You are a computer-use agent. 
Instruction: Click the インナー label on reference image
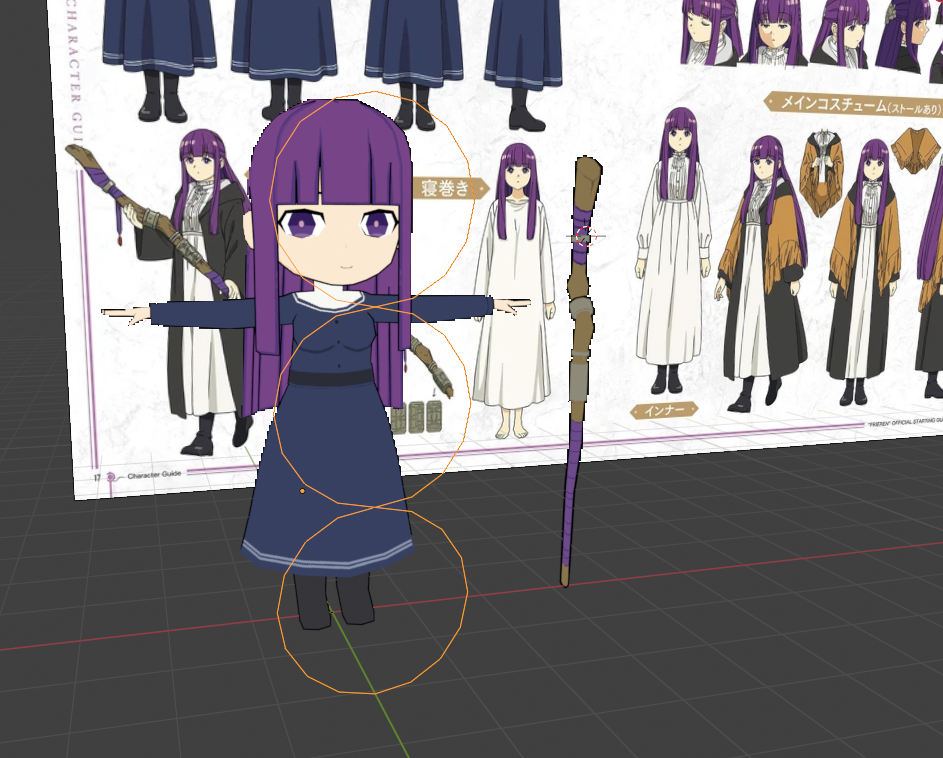tap(664, 411)
